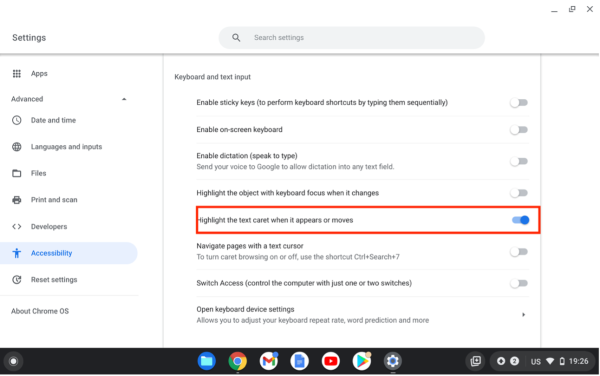Click the 'Open keyboard device settings' label

click(245, 309)
